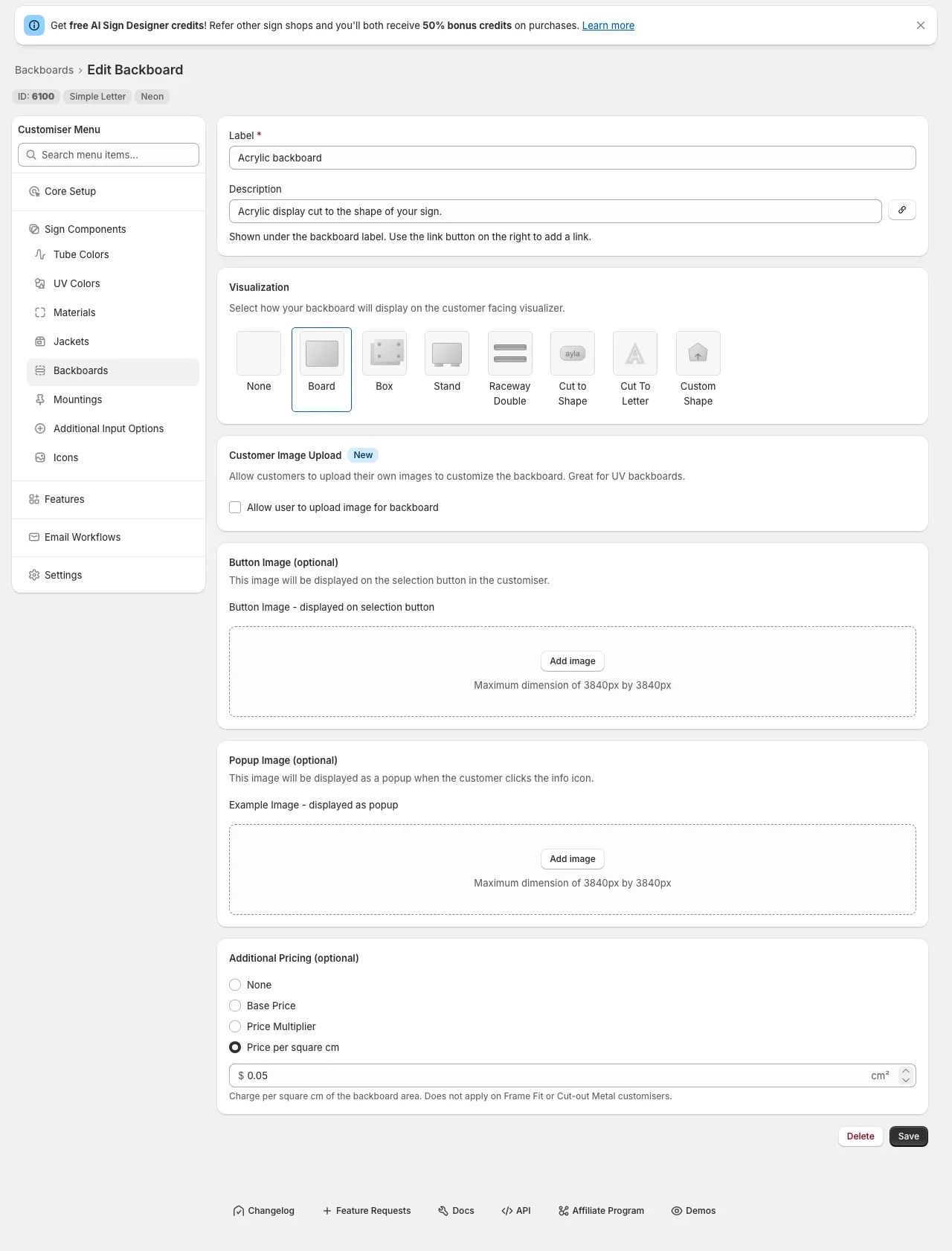Click the Additional Input Options plus icon

(x=40, y=428)
